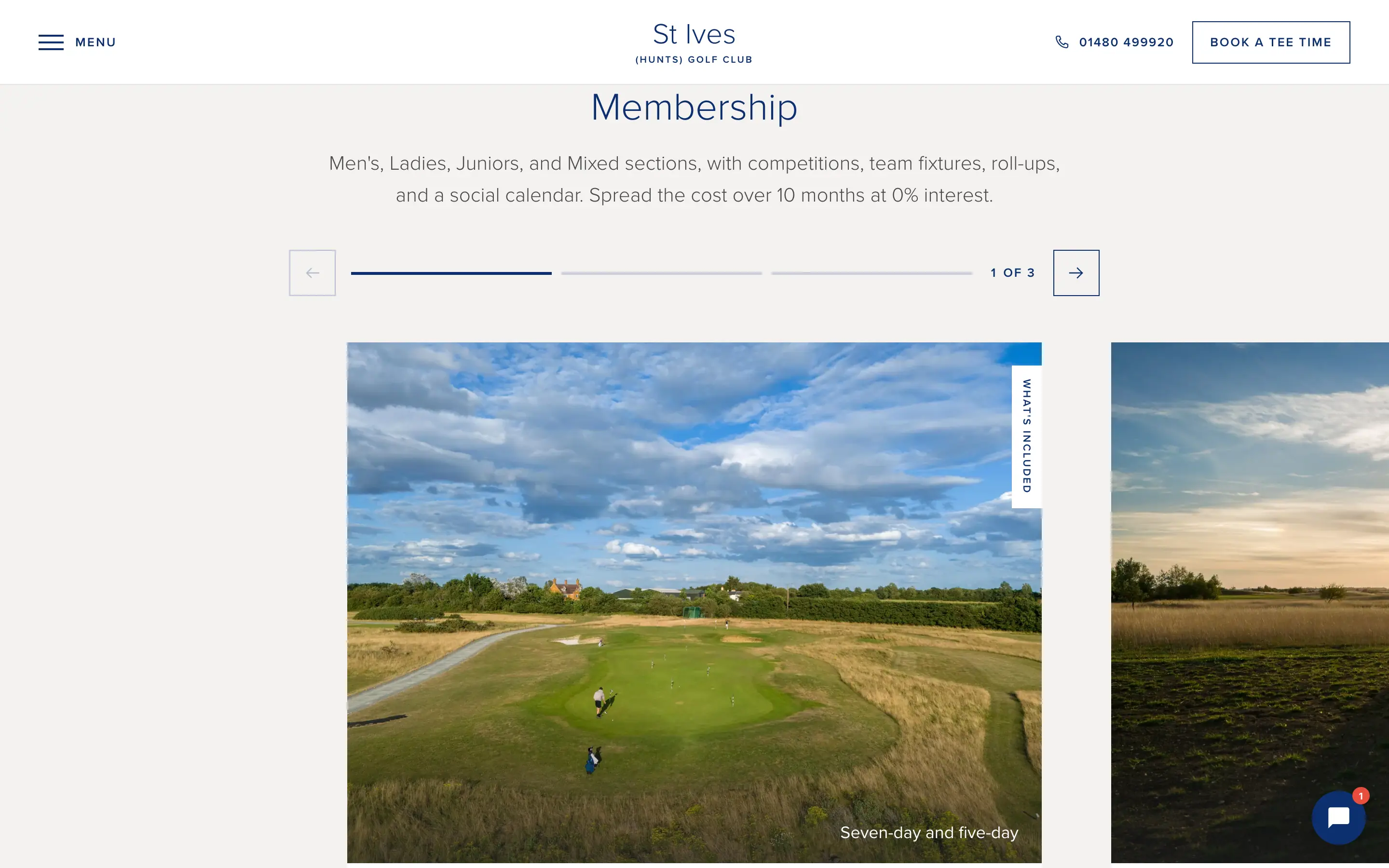Click the 'Seven-day and five-day' caption

coord(929,832)
